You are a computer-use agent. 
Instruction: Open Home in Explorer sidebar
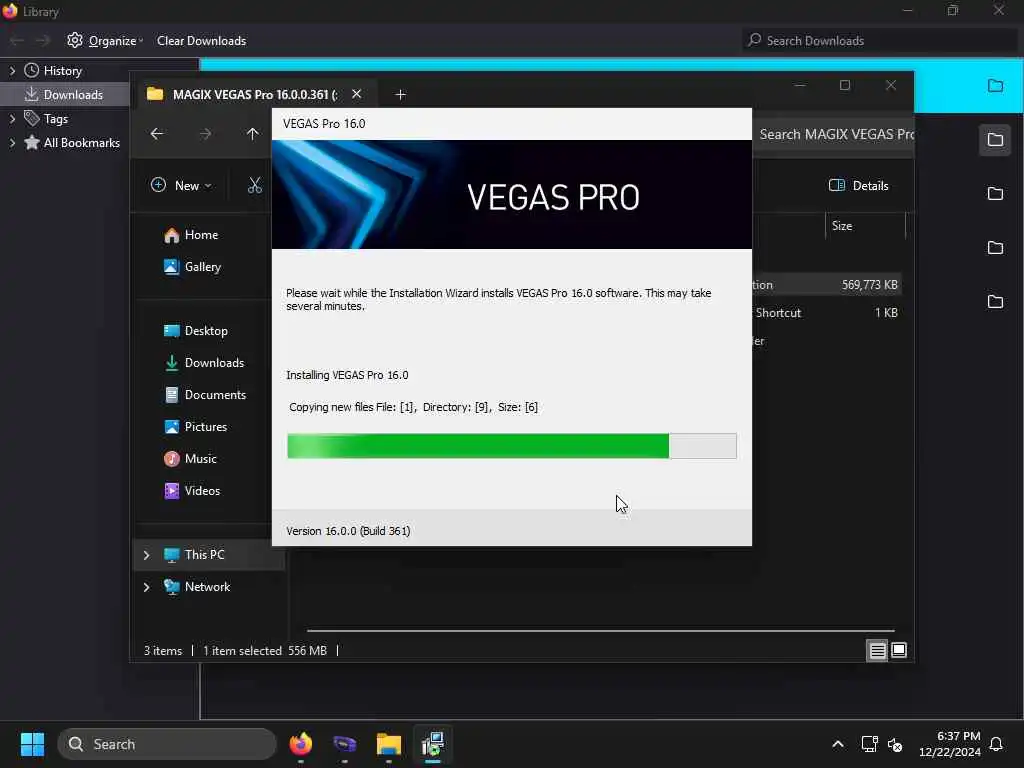(191, 235)
